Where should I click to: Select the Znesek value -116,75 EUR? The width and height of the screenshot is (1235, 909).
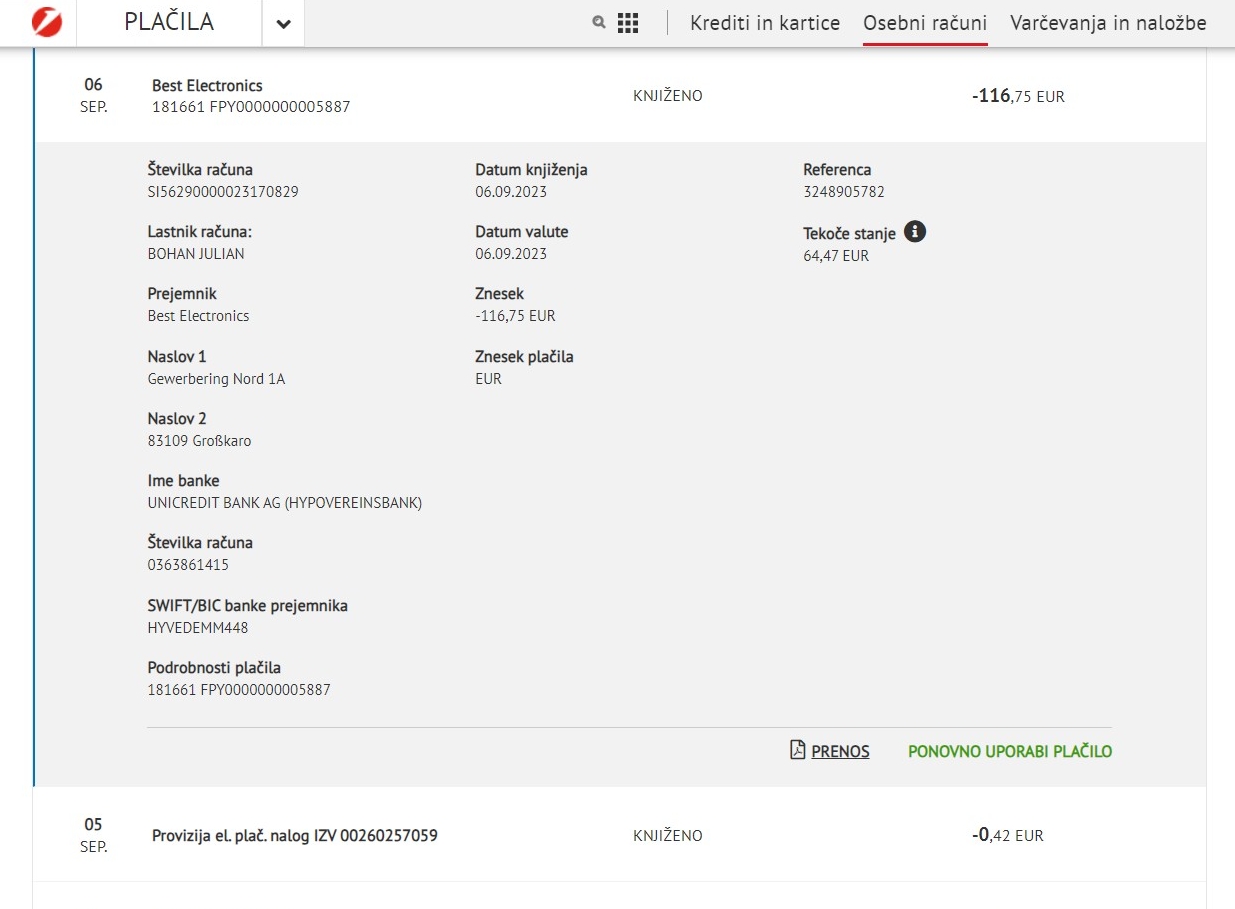tap(515, 316)
